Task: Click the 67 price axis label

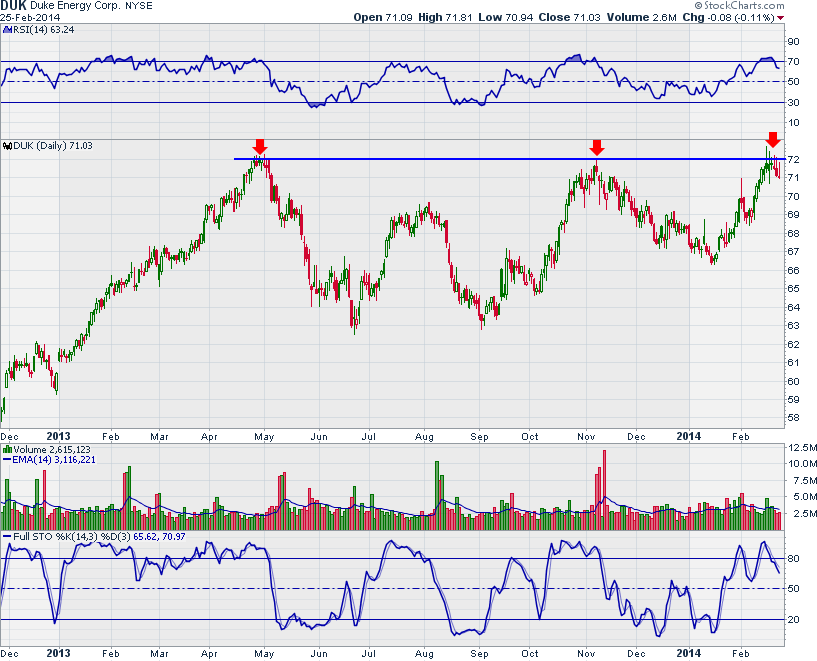Action: (793, 252)
